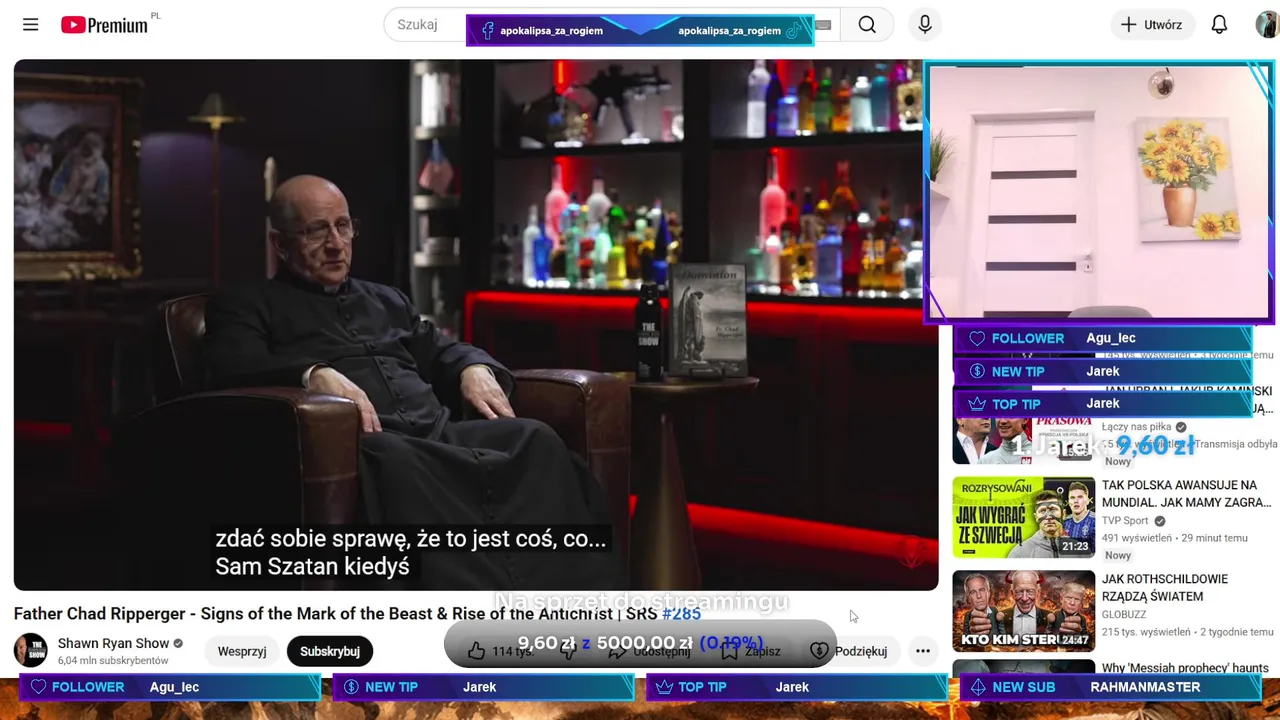Click the Wesprzyj join button
This screenshot has width=1280, height=720.
[x=242, y=651]
